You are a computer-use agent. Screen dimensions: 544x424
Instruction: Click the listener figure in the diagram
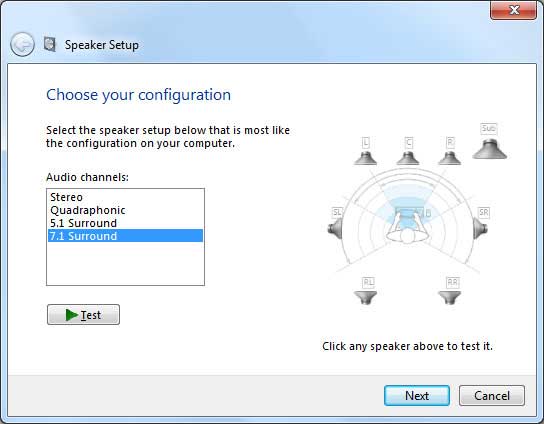[408, 227]
